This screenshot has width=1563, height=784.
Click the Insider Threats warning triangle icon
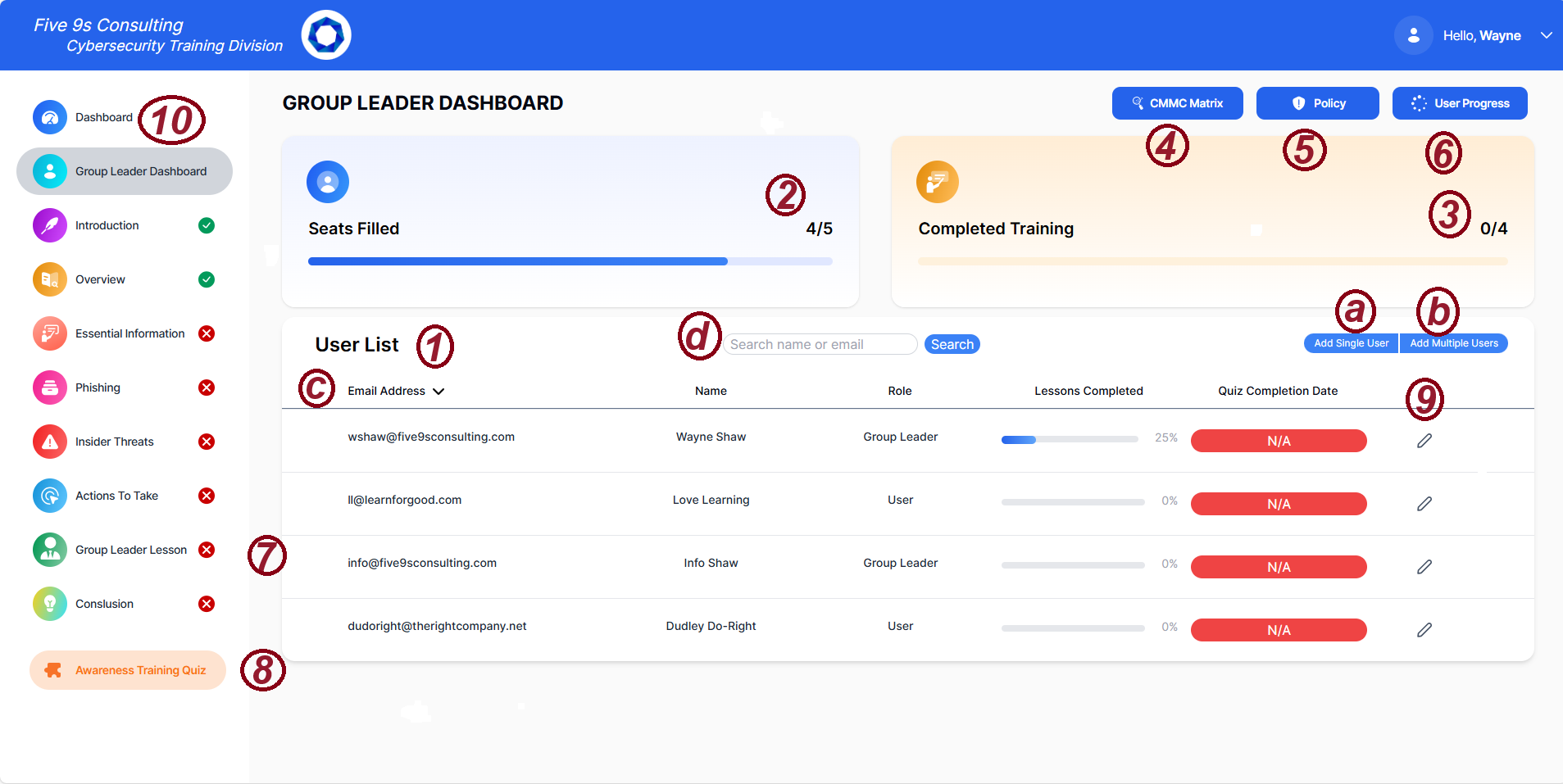50,442
